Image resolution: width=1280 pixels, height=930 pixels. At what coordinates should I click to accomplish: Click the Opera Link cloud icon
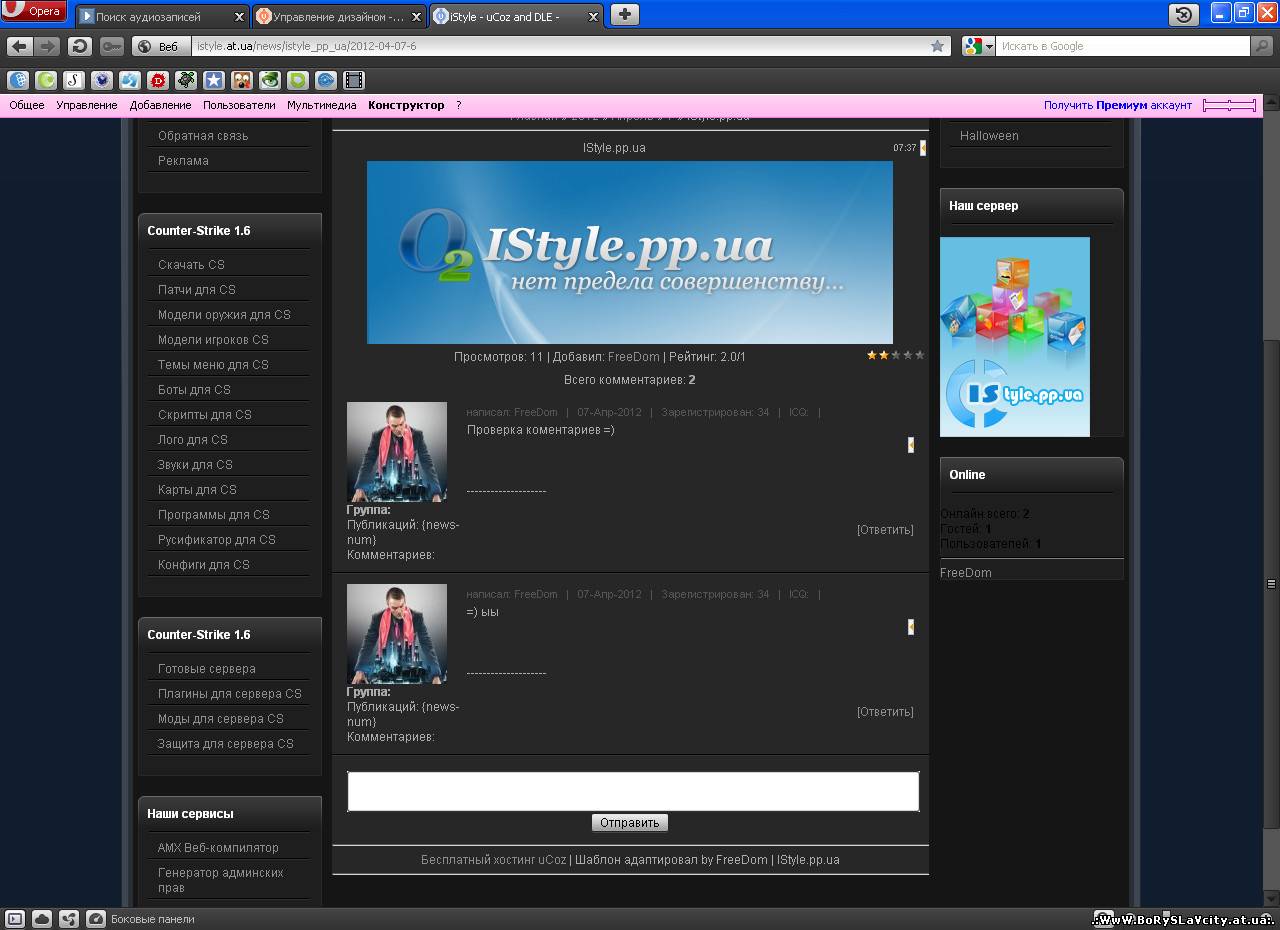(x=42, y=918)
